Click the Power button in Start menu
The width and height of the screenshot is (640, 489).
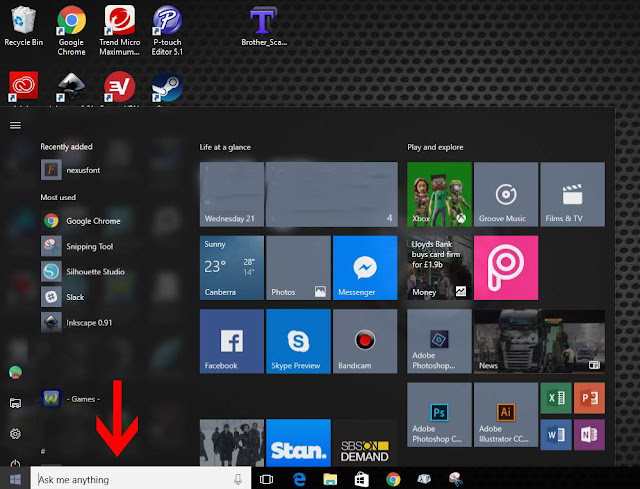(x=16, y=463)
